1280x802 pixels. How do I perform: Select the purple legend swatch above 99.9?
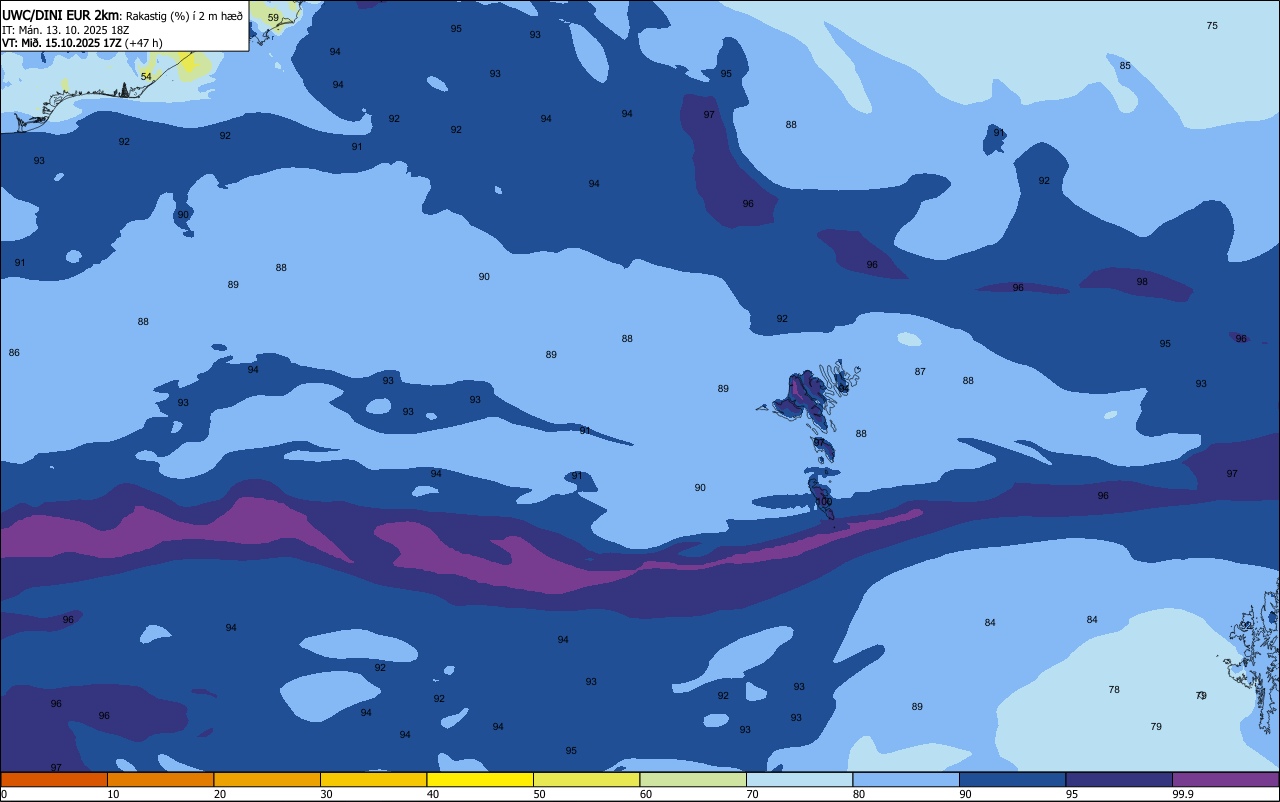pyautogui.click(x=1225, y=779)
